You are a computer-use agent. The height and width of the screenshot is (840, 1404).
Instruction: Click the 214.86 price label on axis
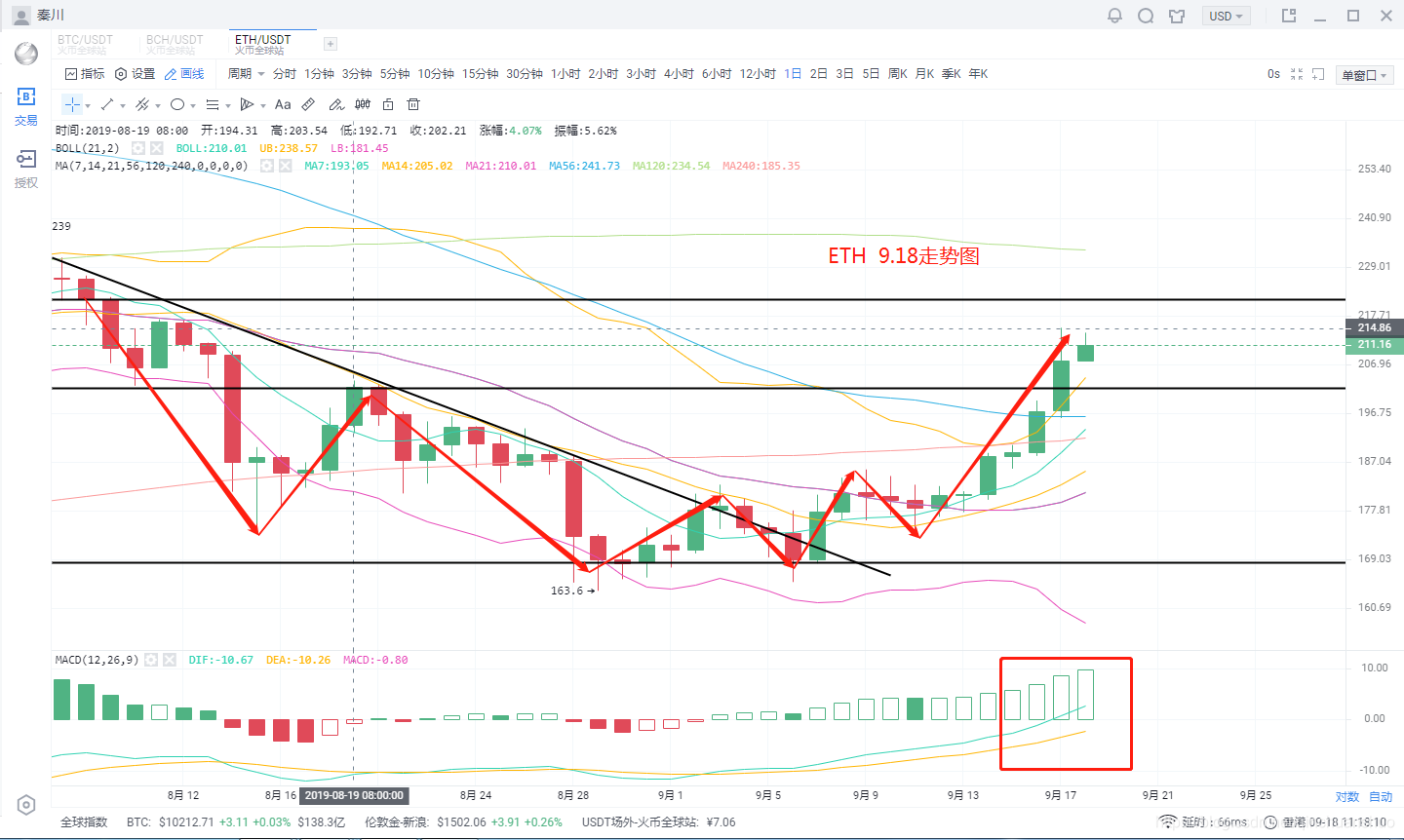[1374, 328]
